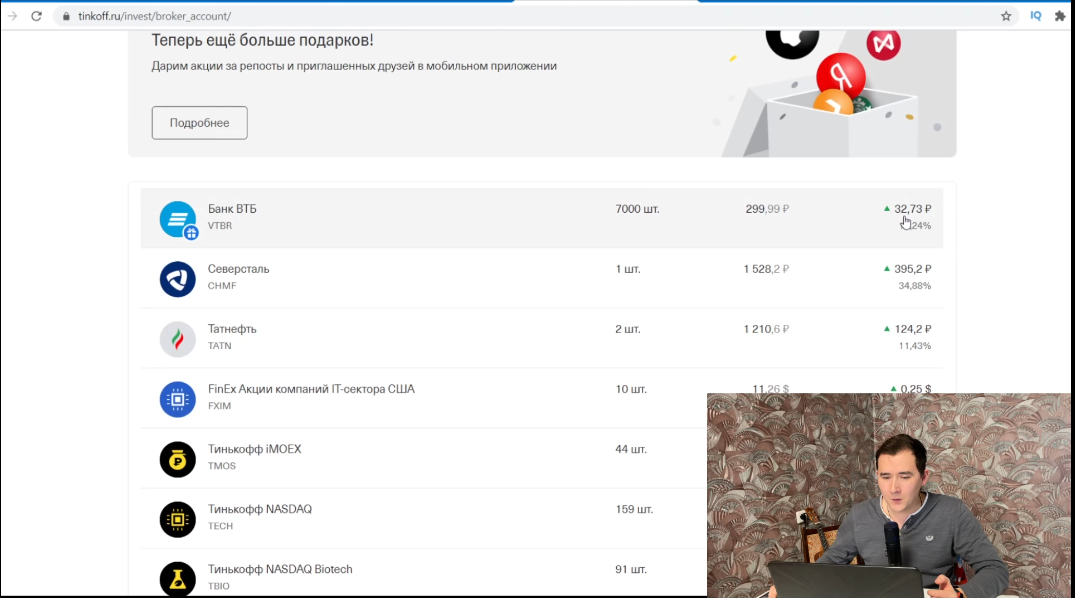Click the browser forward arrow

coord(12,16)
